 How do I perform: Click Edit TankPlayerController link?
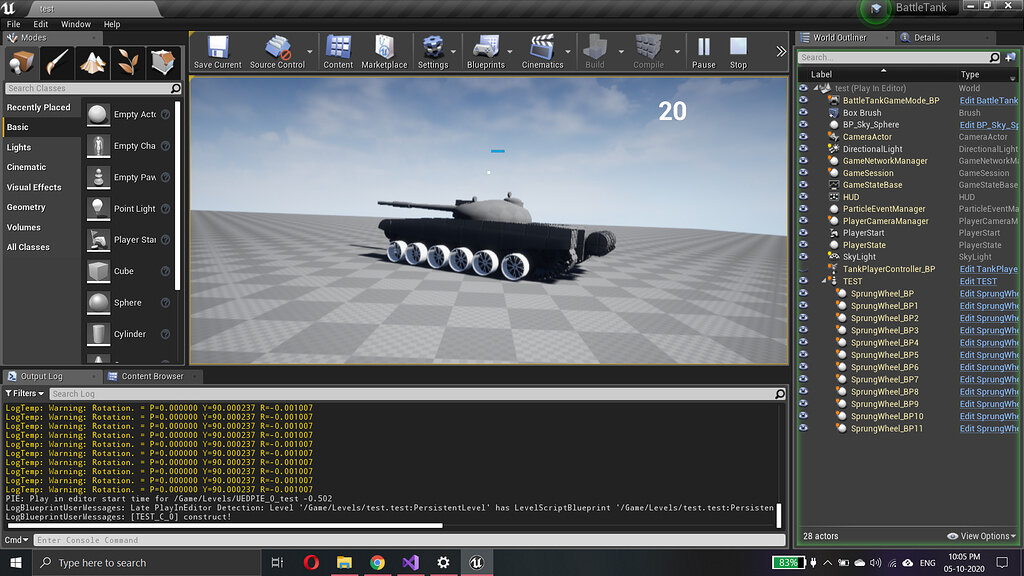click(x=989, y=269)
